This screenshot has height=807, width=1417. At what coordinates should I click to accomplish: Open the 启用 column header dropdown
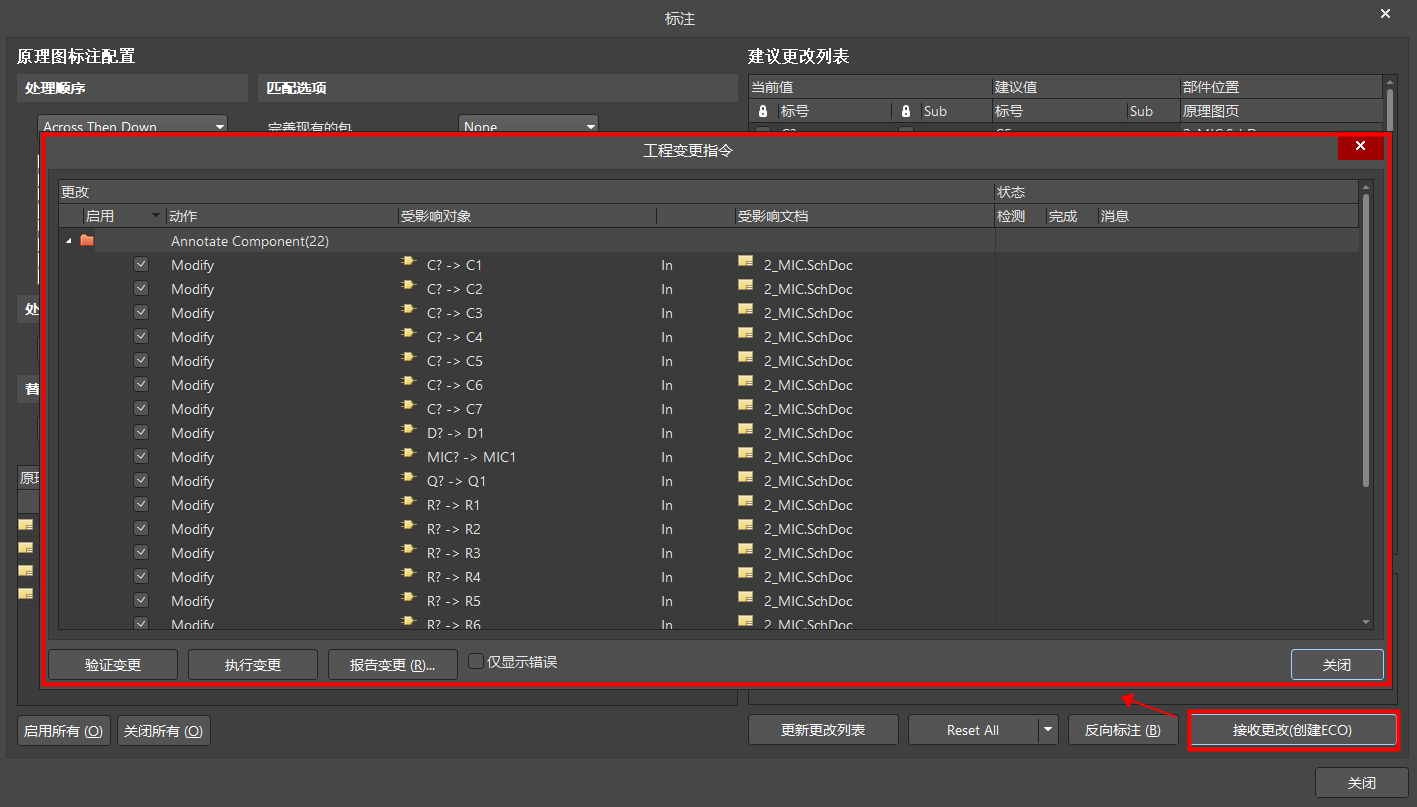pos(155,216)
